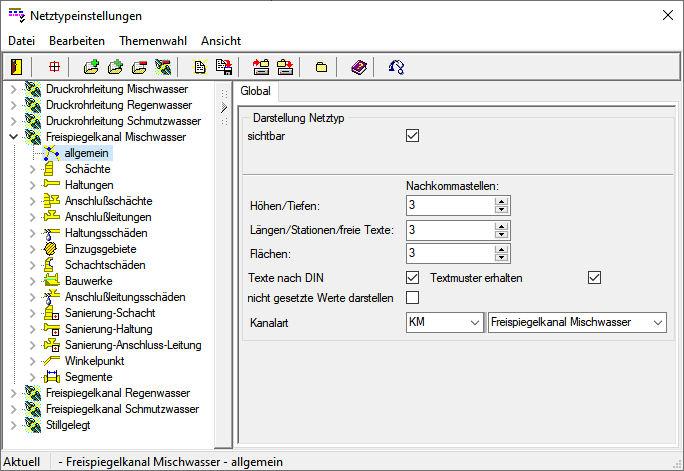Select the Haltungen tree node

pos(89,185)
